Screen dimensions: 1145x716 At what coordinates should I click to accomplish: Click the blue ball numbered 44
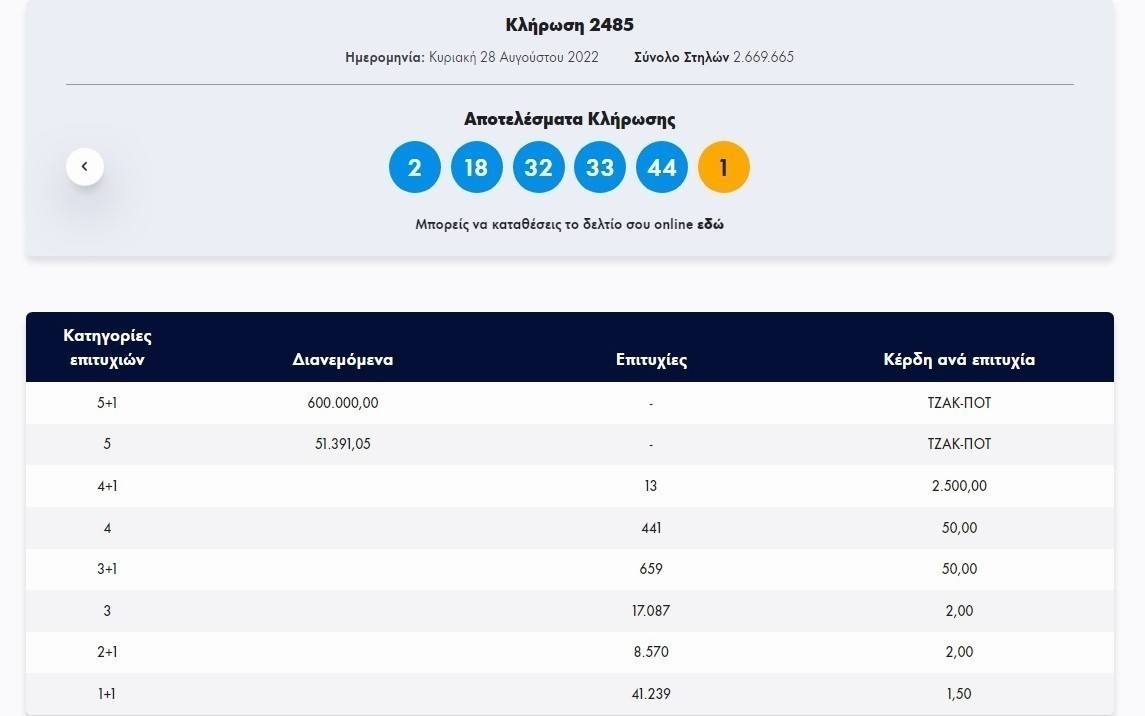(662, 167)
